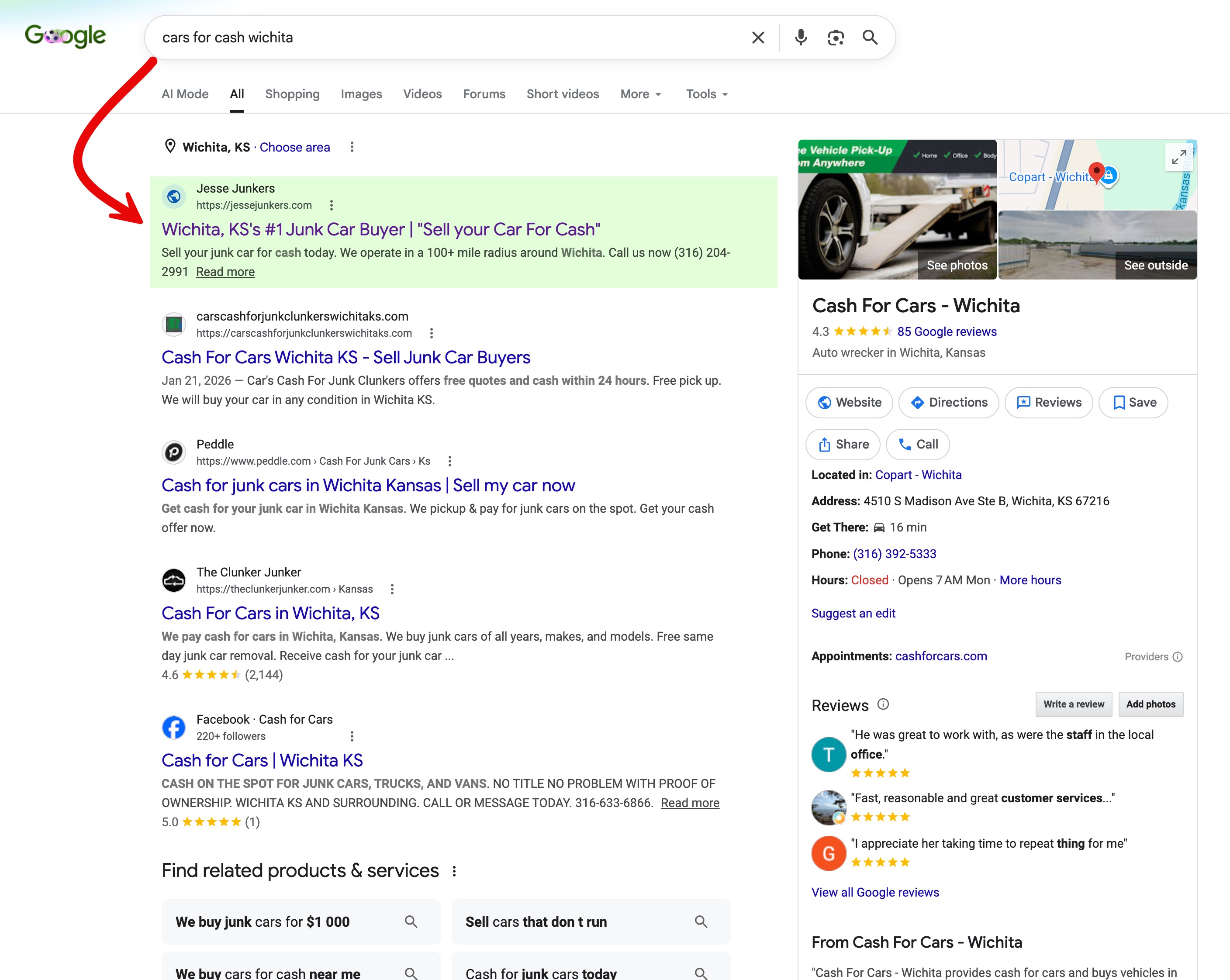Expand the More search filters dropdown
The width and height of the screenshot is (1230, 980).
pos(641,94)
